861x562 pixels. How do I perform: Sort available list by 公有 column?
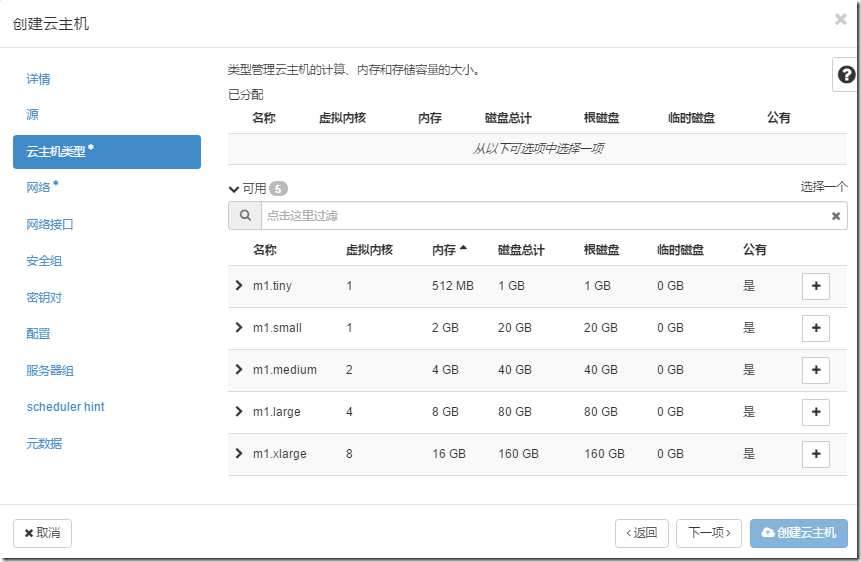(754, 250)
